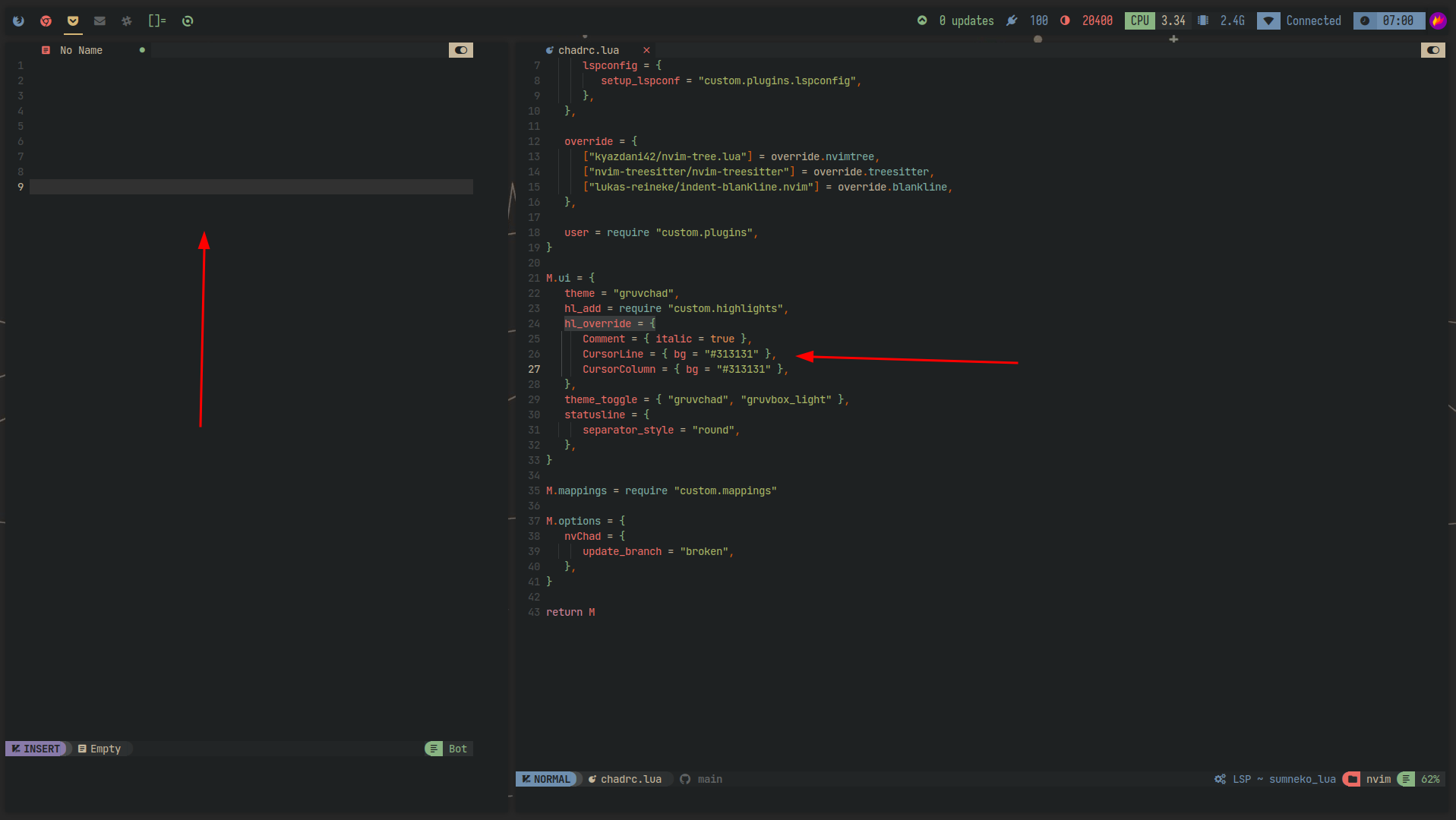Flip the toggle in the left pane header

pos(461,50)
